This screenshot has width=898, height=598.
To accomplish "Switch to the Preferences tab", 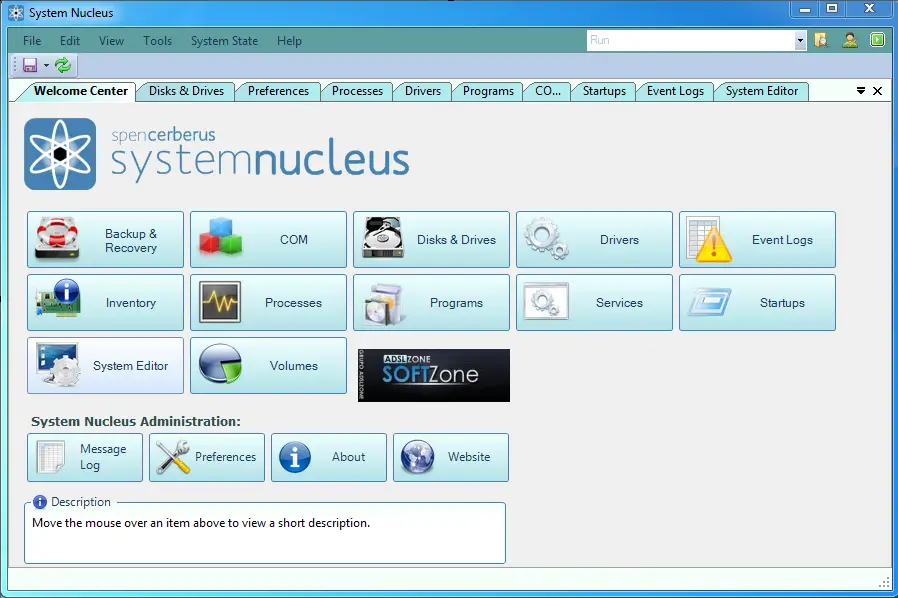I will click(278, 91).
